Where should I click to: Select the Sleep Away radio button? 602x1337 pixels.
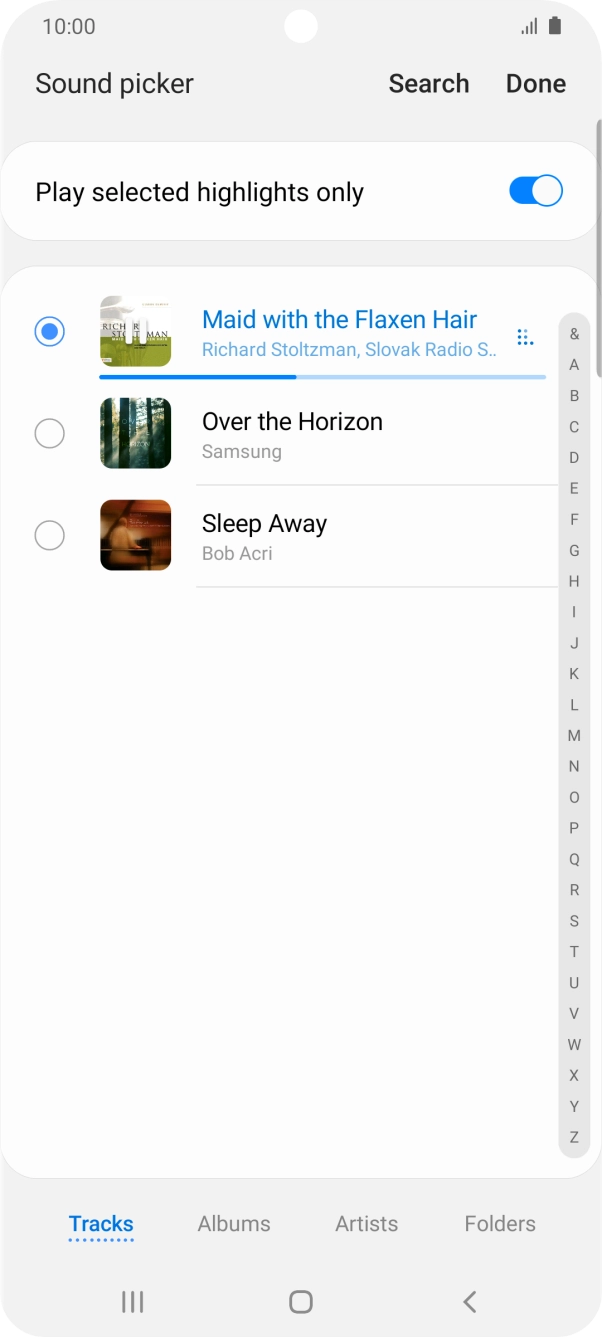50,535
